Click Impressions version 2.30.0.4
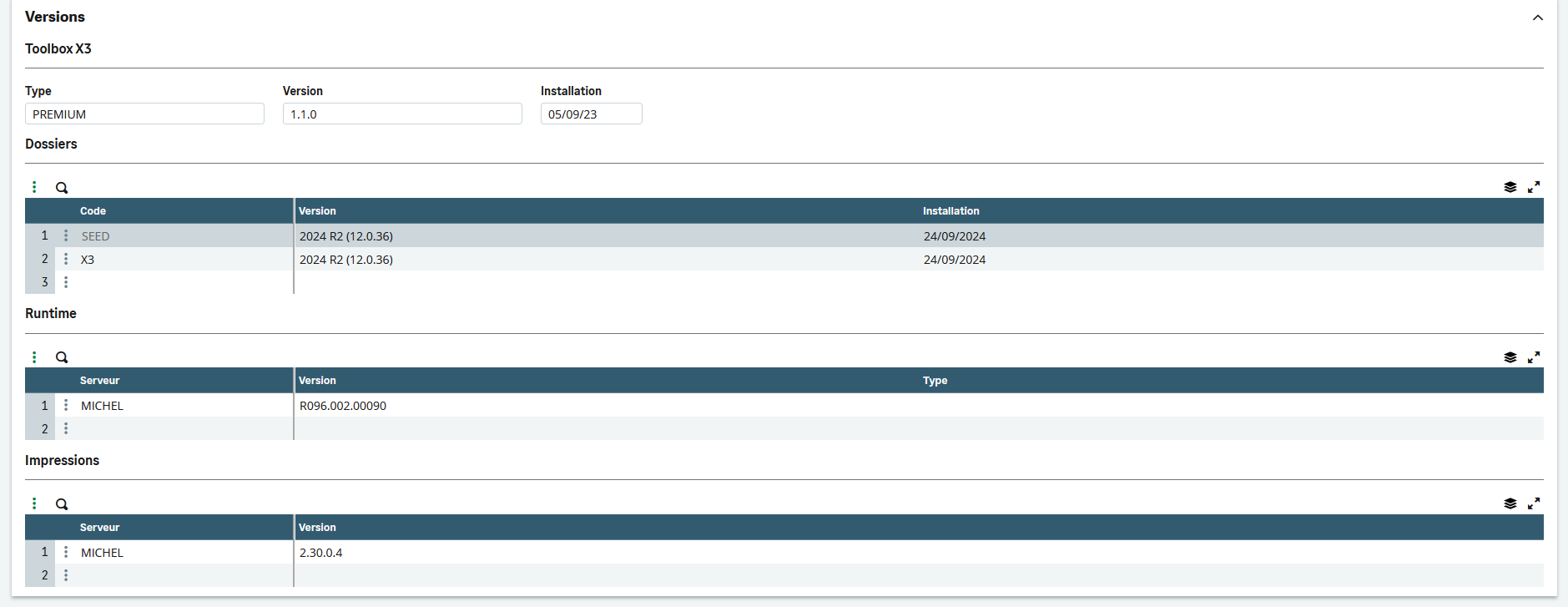Screen dimensions: 1568x607 click(321, 553)
